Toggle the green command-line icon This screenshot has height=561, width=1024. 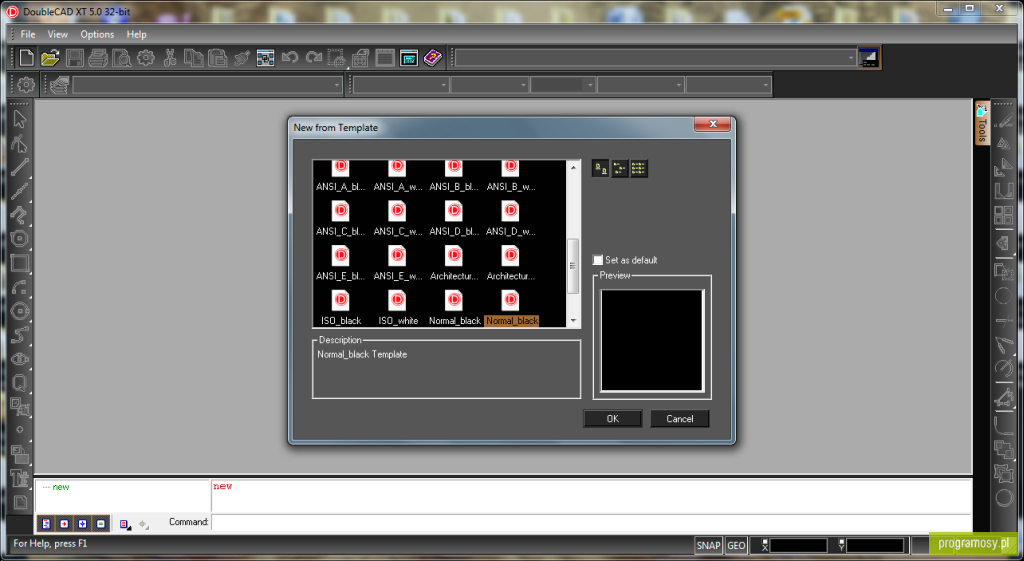click(101, 524)
